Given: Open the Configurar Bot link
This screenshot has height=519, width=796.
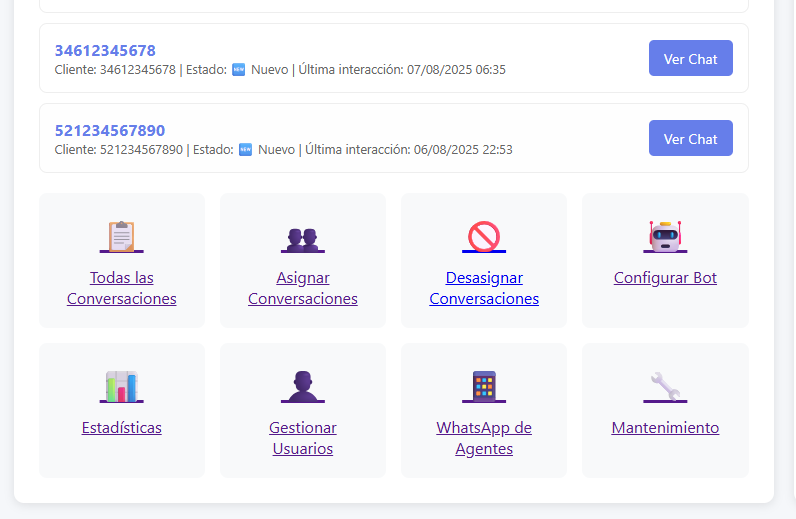Looking at the screenshot, I should click(665, 278).
